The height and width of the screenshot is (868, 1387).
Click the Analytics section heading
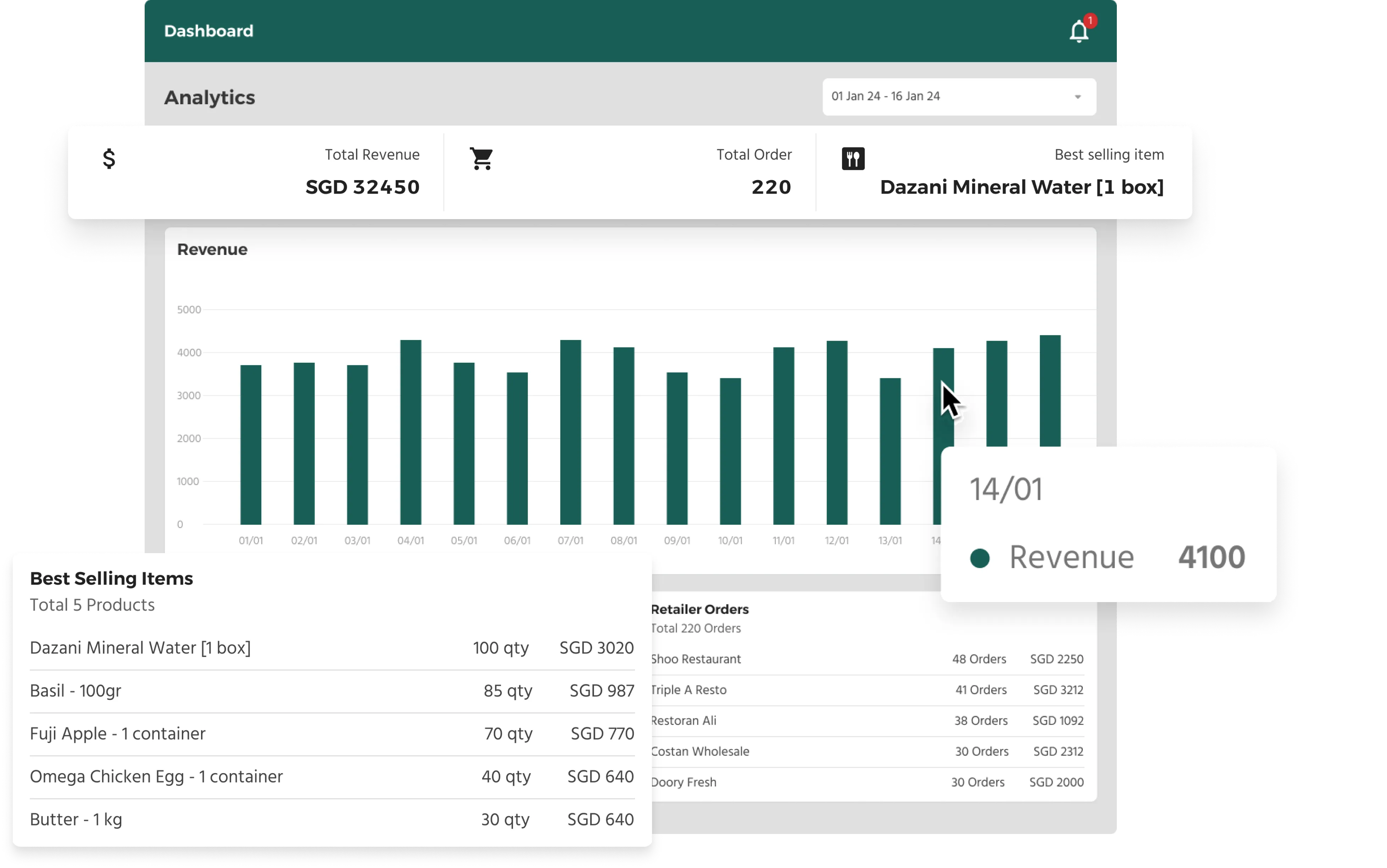click(210, 98)
